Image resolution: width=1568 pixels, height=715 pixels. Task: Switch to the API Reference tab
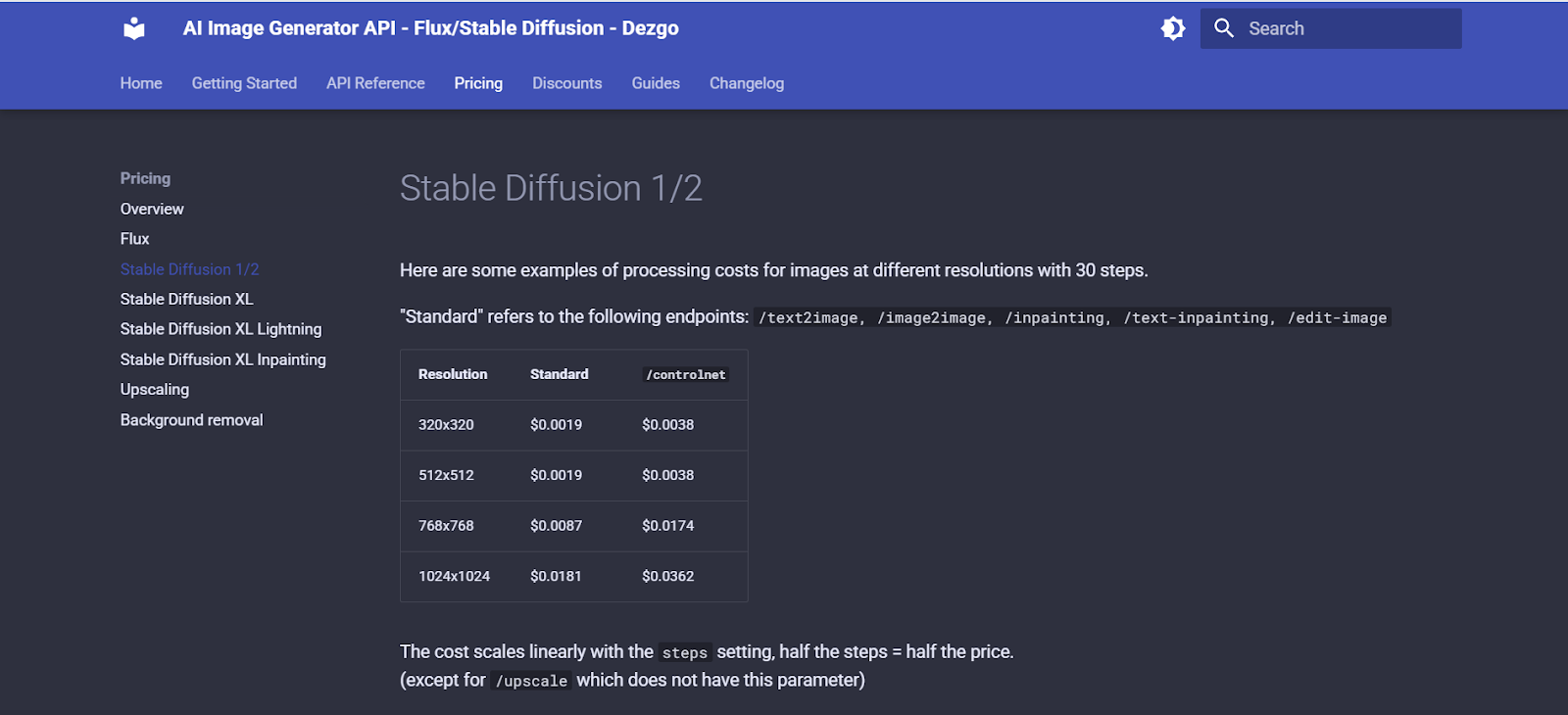(x=375, y=83)
